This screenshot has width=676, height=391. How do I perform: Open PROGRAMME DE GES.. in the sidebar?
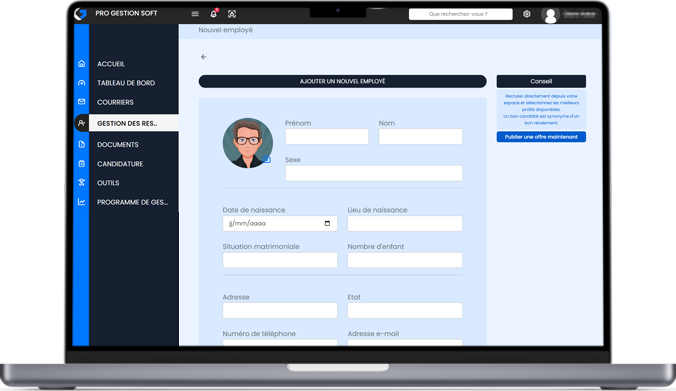tap(132, 202)
